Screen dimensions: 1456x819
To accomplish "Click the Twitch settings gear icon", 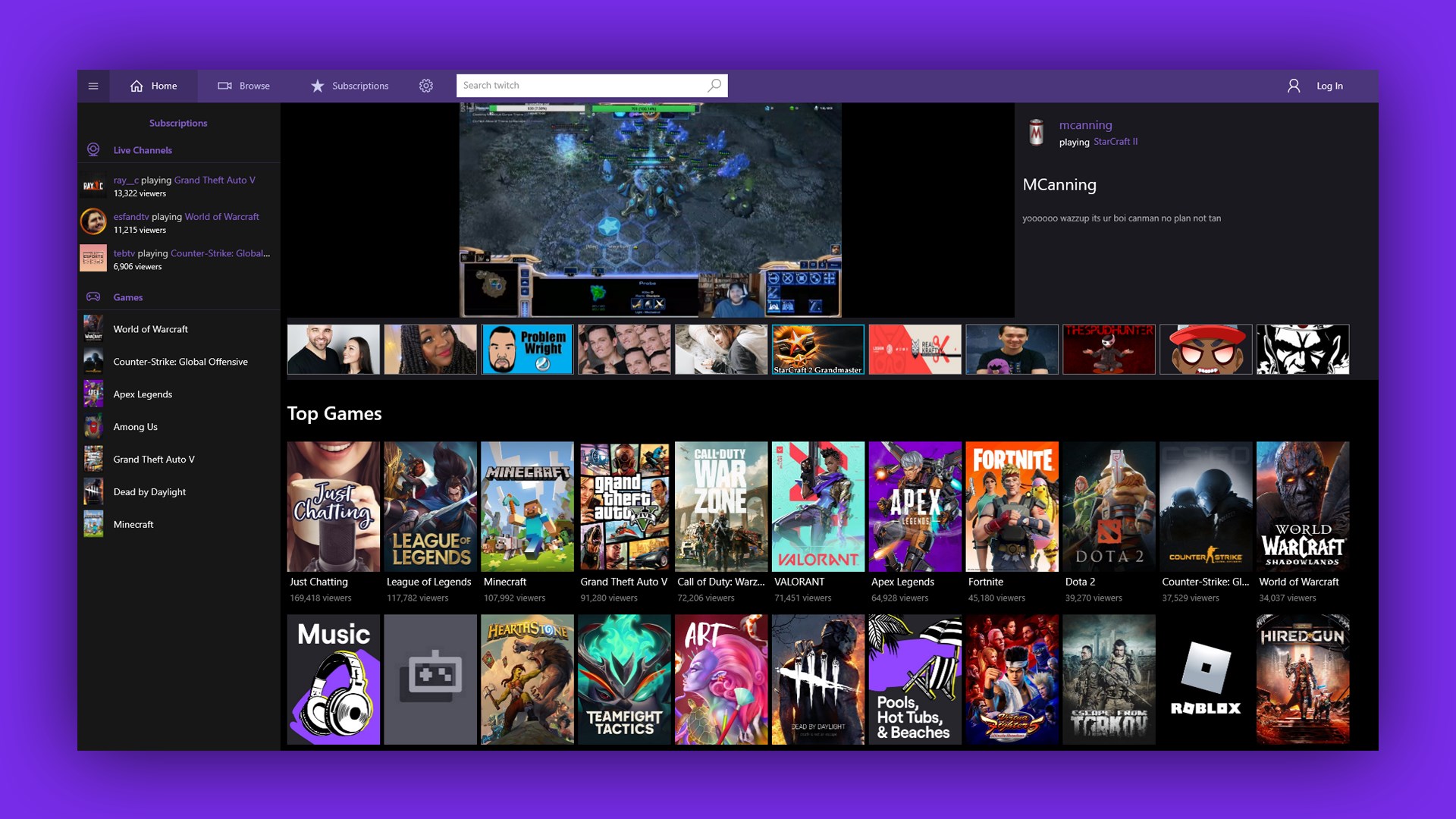I will (x=426, y=86).
